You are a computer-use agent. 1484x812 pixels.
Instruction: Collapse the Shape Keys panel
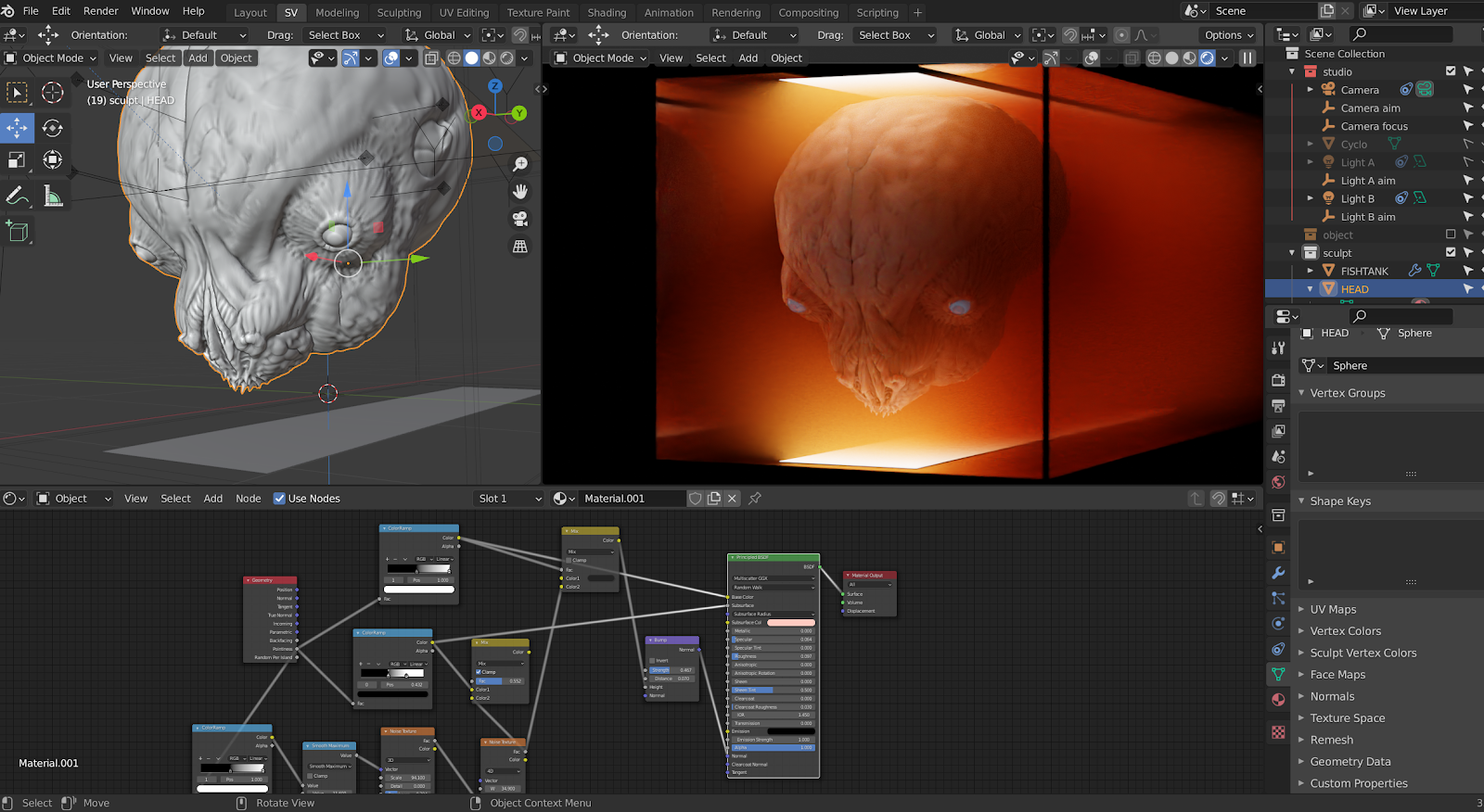1301,501
